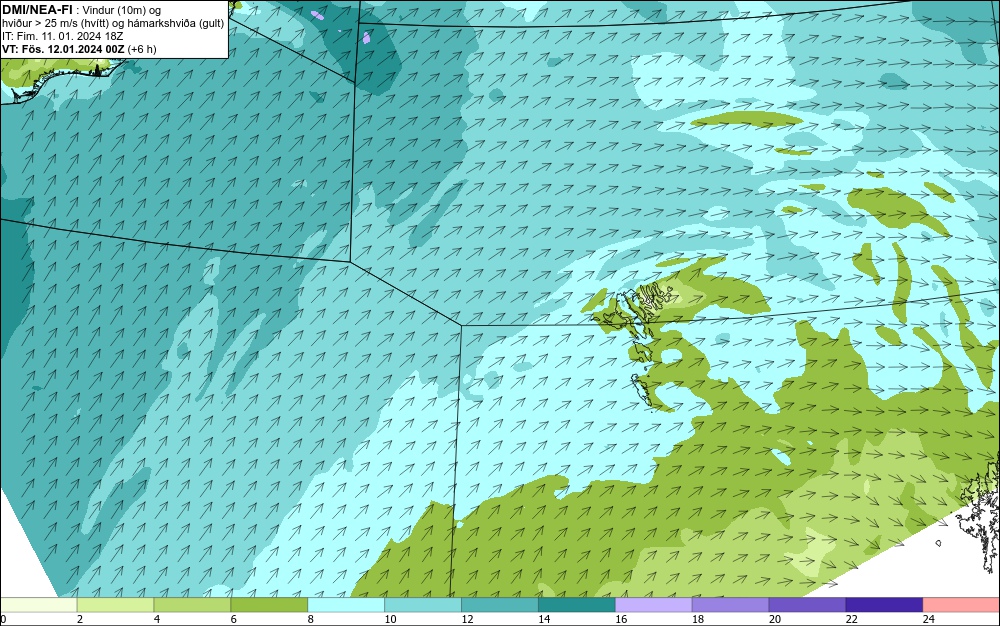Click the scale label '6'
The image size is (1000, 626).
pos(233,619)
